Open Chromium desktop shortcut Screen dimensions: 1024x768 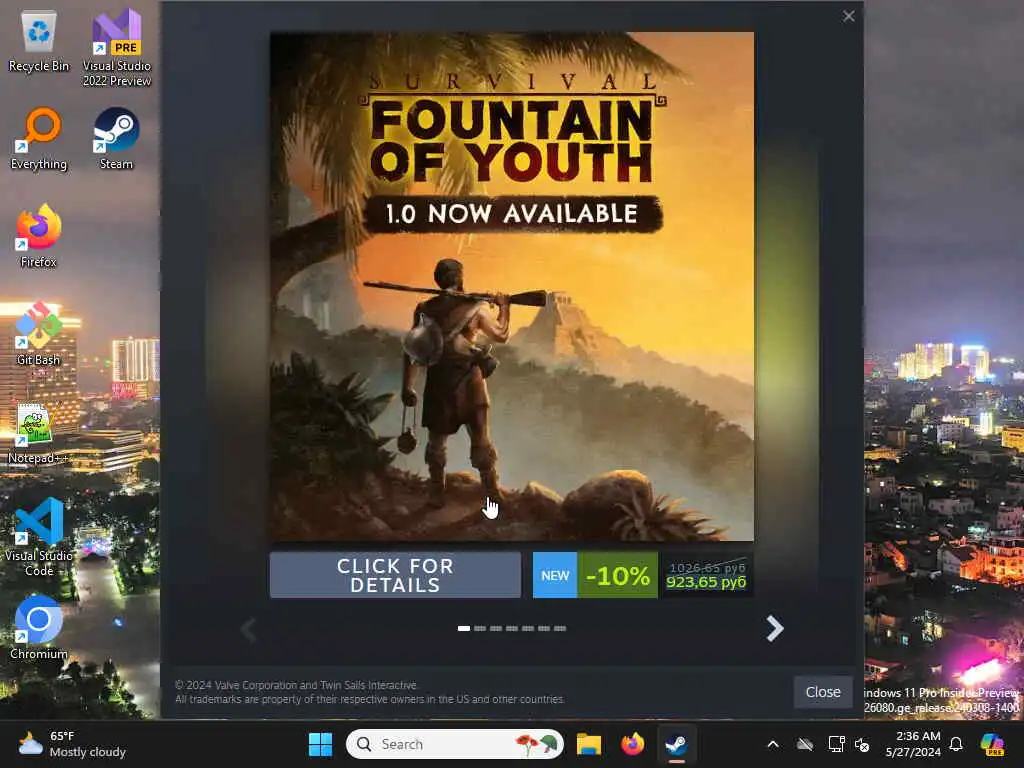tap(39, 628)
